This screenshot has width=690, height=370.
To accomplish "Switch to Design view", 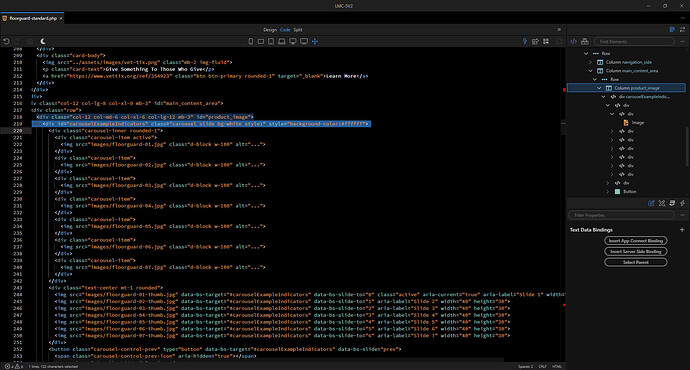I will coord(270,30).
